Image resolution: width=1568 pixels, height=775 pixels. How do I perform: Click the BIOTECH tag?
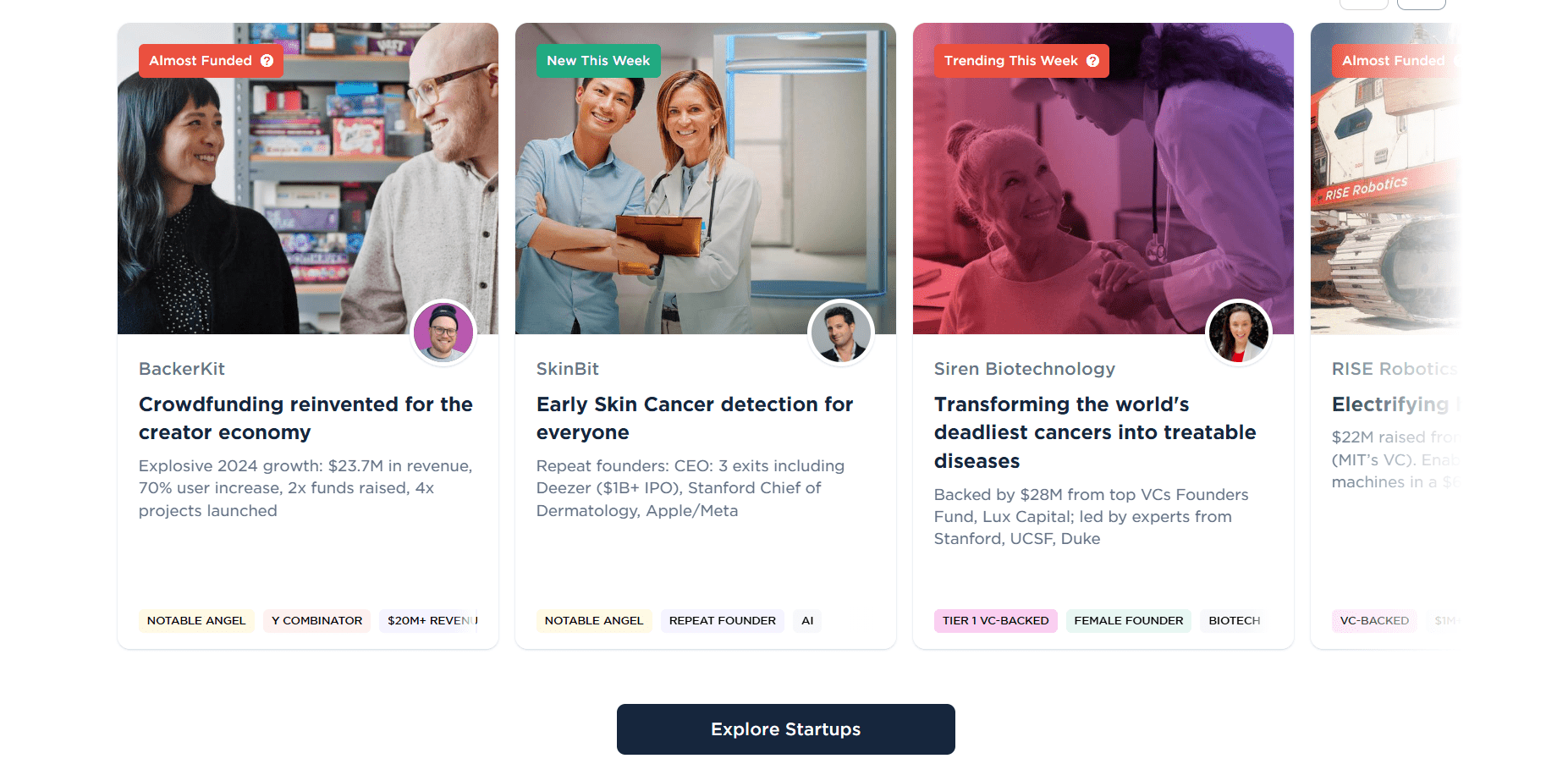(1234, 621)
